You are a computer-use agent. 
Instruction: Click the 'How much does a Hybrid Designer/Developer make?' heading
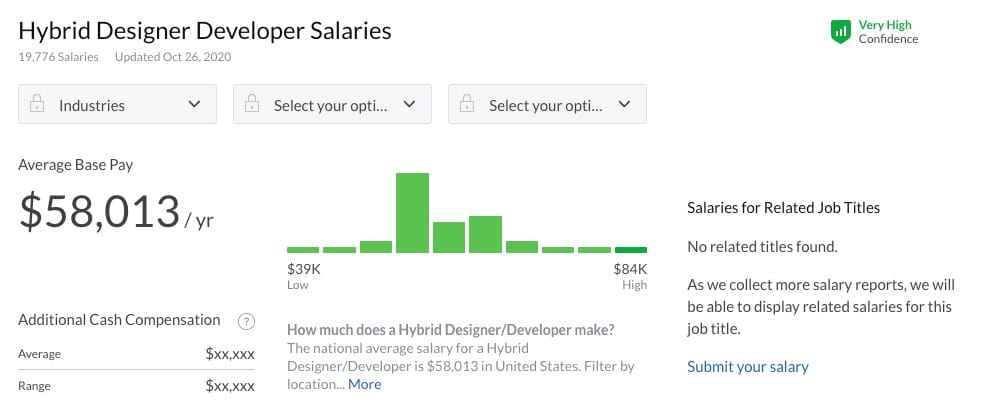(x=450, y=329)
